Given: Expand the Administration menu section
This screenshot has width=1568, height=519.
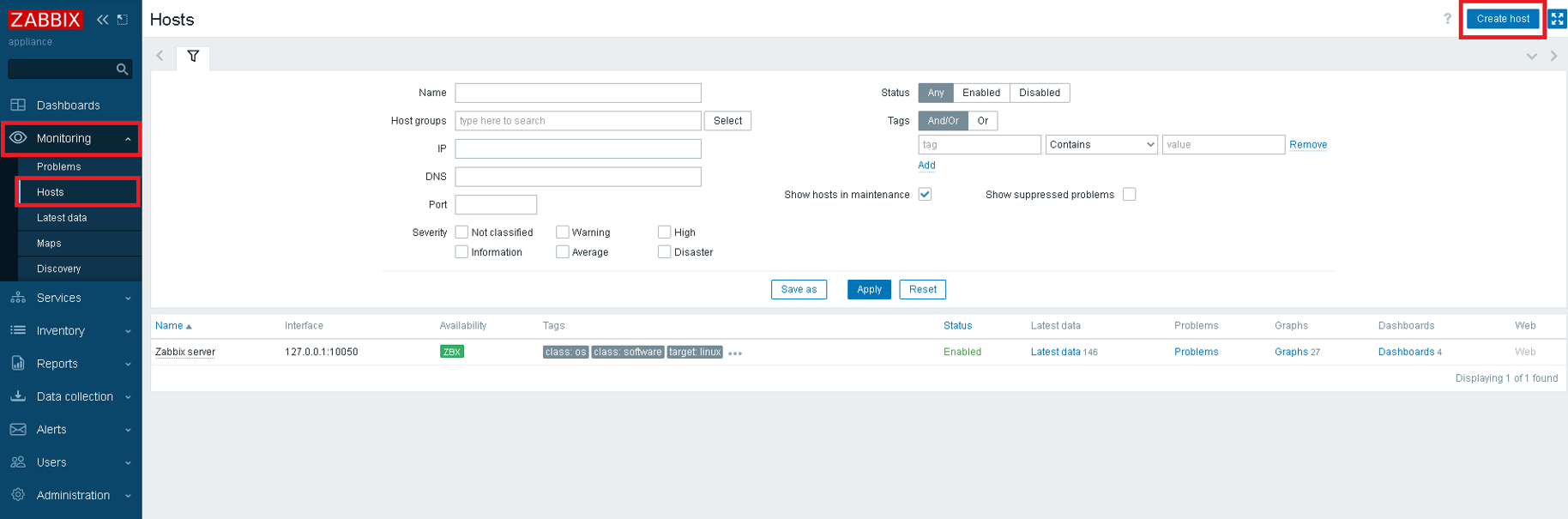Looking at the screenshot, I should [x=128, y=496].
